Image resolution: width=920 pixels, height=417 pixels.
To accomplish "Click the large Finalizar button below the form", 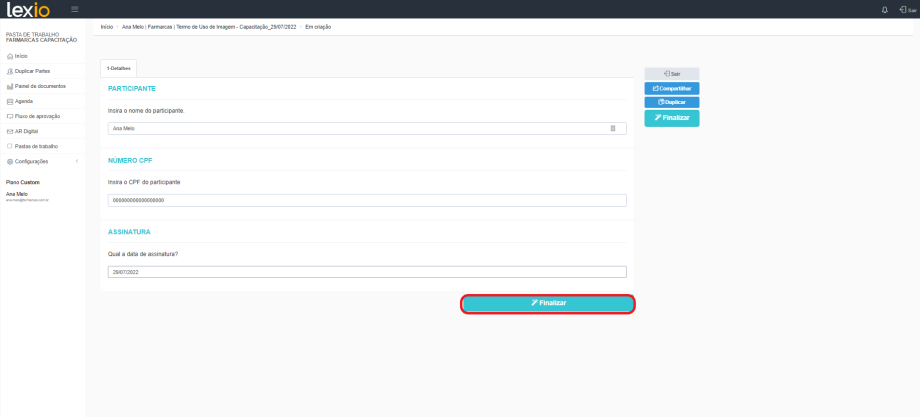I will (x=548, y=303).
